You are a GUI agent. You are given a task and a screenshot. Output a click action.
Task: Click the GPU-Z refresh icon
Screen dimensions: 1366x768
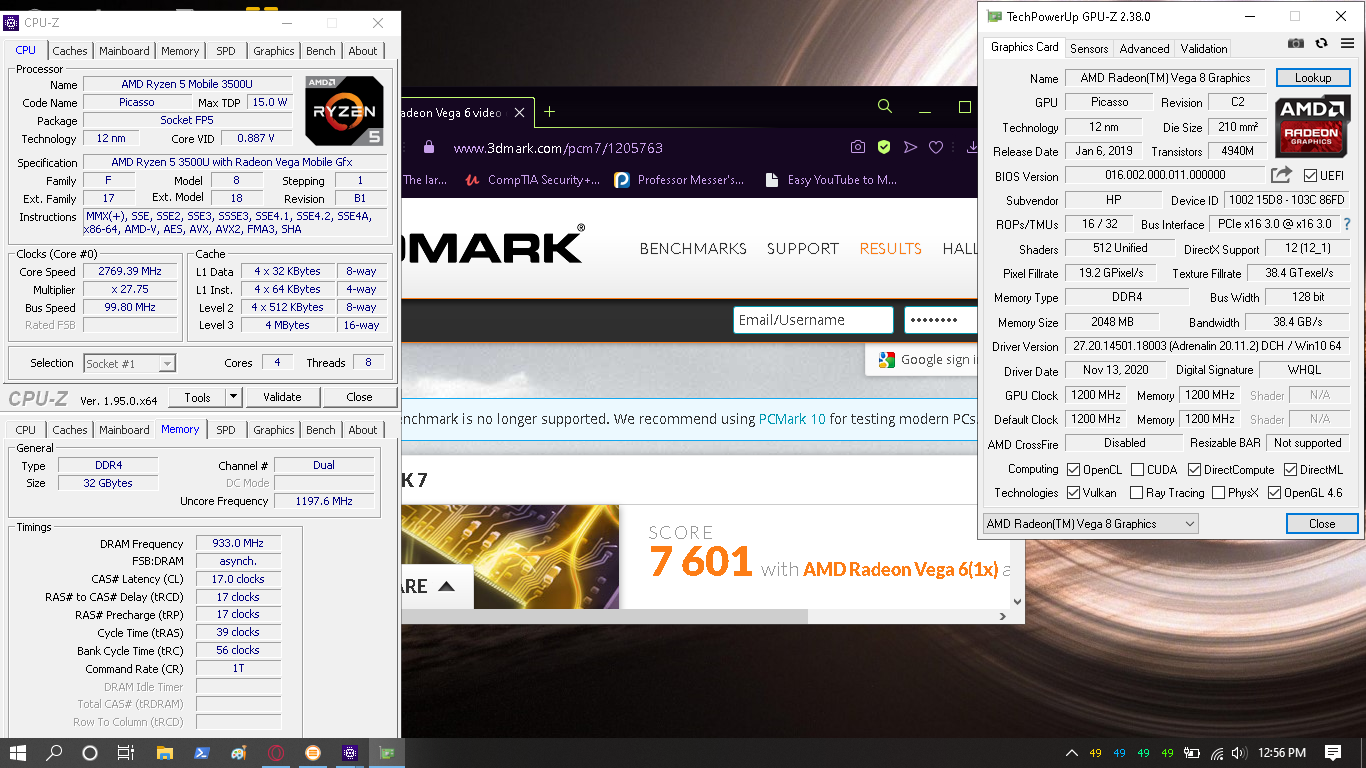coord(1321,43)
